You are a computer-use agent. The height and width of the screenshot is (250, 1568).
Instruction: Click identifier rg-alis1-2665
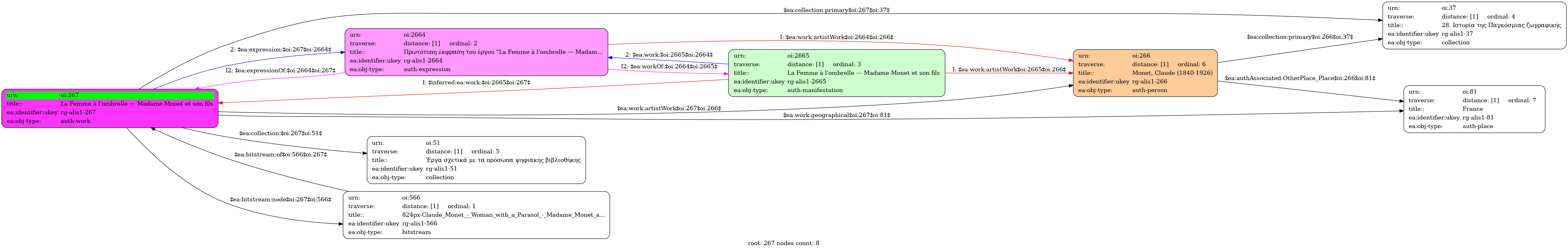click(806, 82)
